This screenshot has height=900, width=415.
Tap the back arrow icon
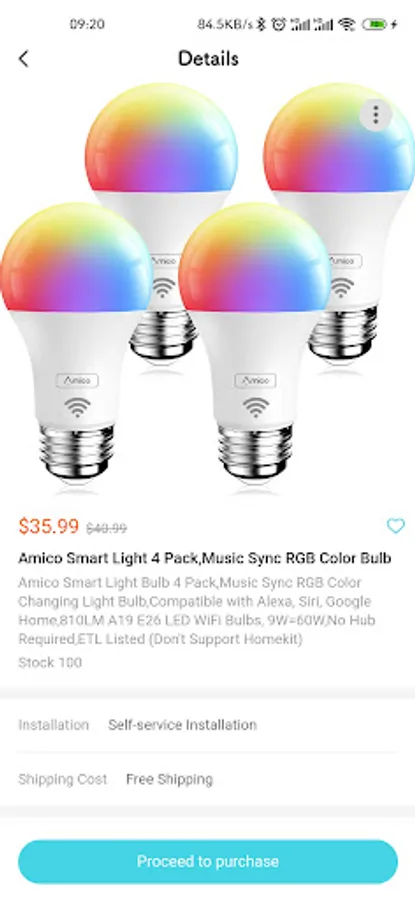pos(24,59)
